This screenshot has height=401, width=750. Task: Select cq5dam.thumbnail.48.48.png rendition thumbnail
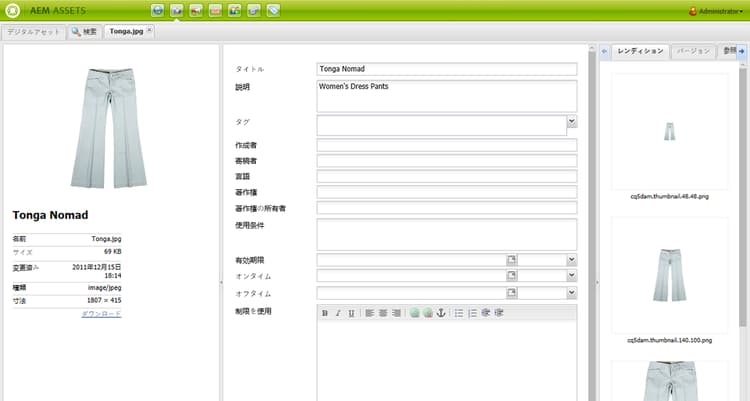[670, 132]
